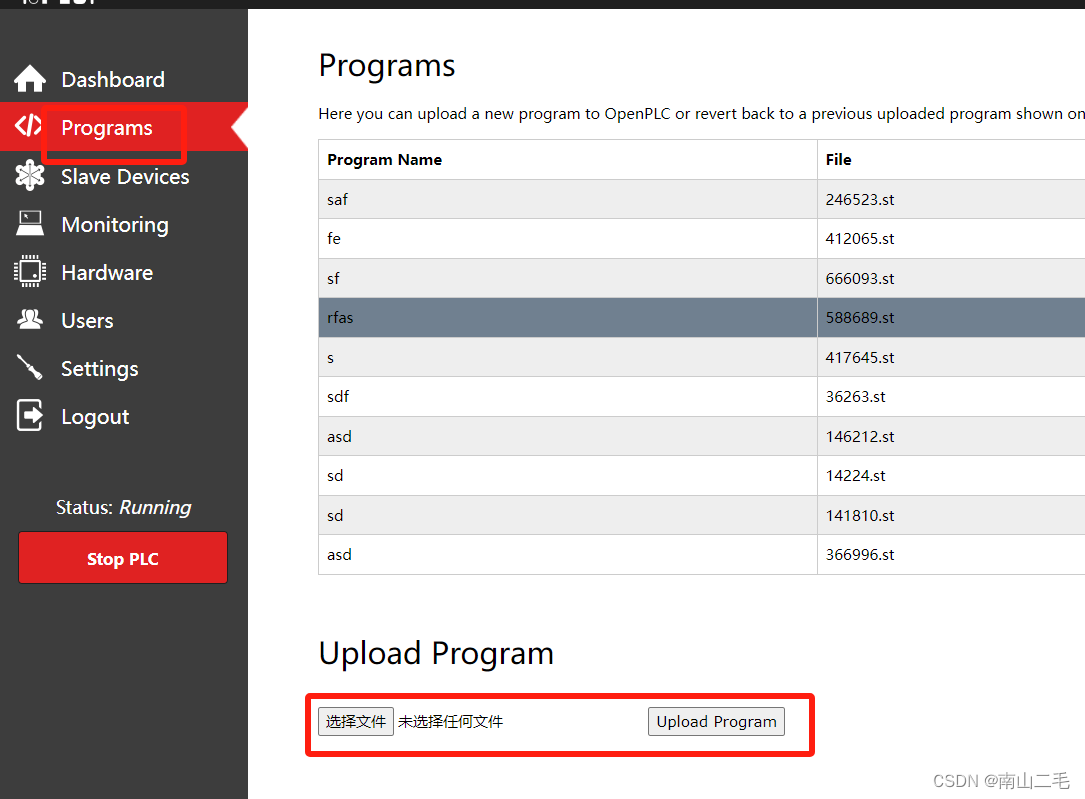Viewport: 1085px width, 799px height.
Task: Select the Hardware chip icon
Action: [x=27, y=272]
